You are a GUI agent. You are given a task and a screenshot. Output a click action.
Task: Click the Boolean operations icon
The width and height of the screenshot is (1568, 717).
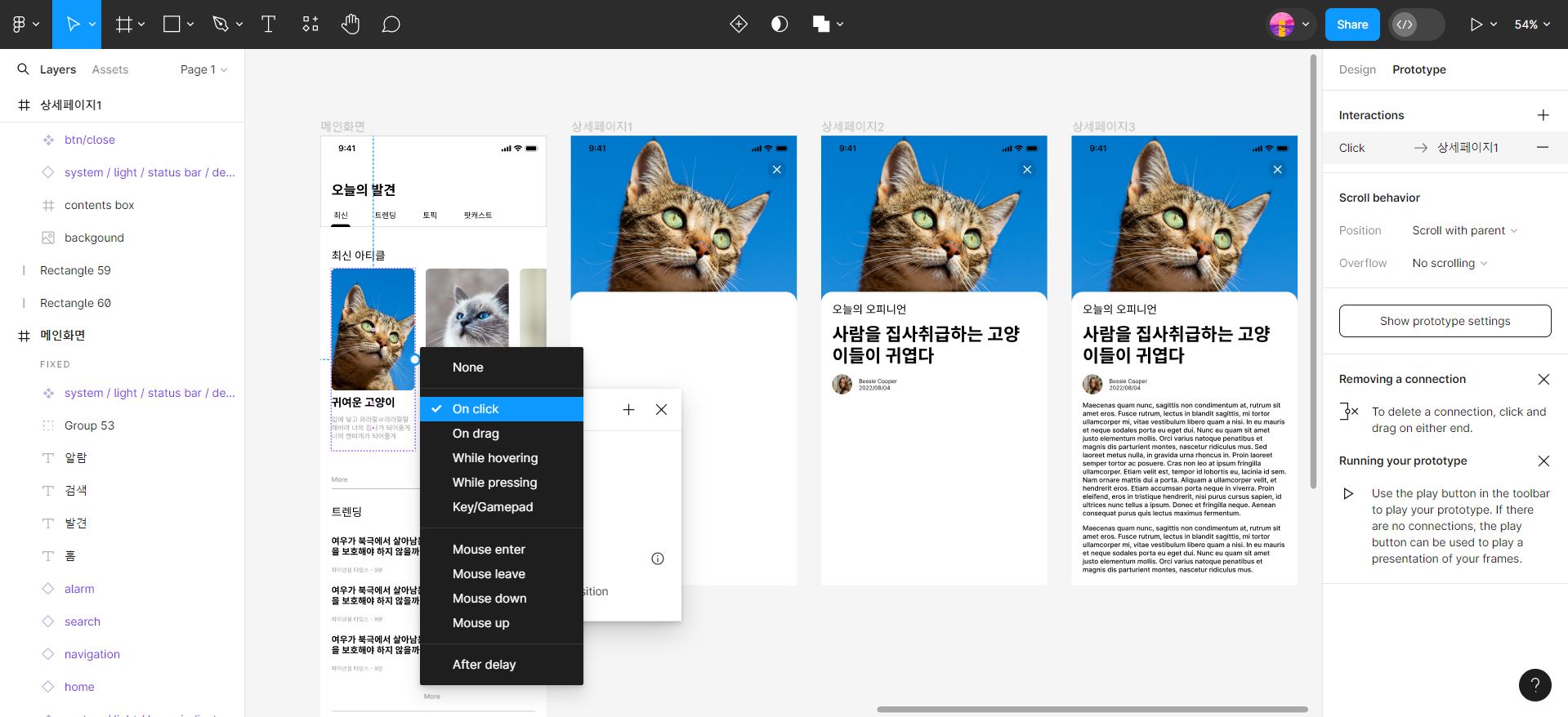(821, 24)
